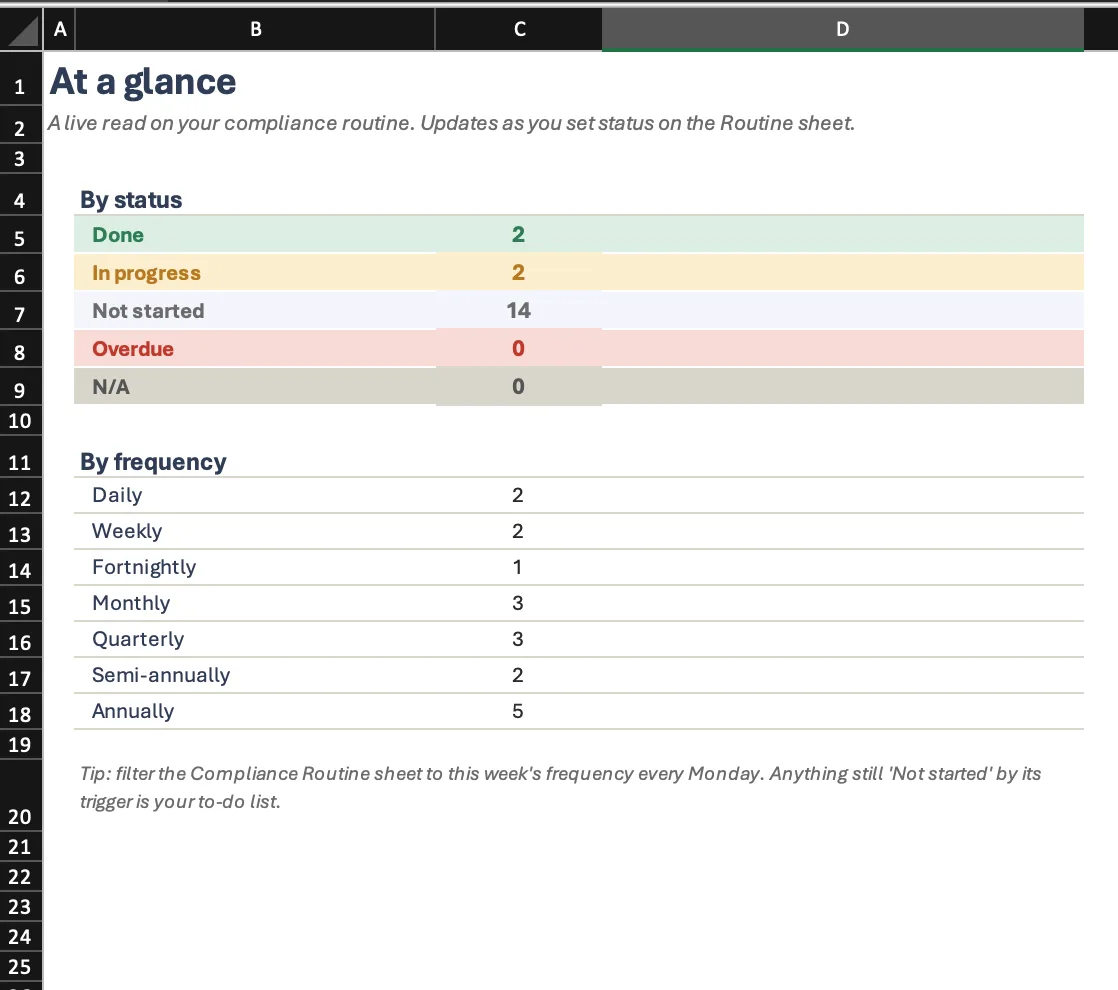Select row 8 header
The height and width of the screenshot is (990, 1118).
21,349
